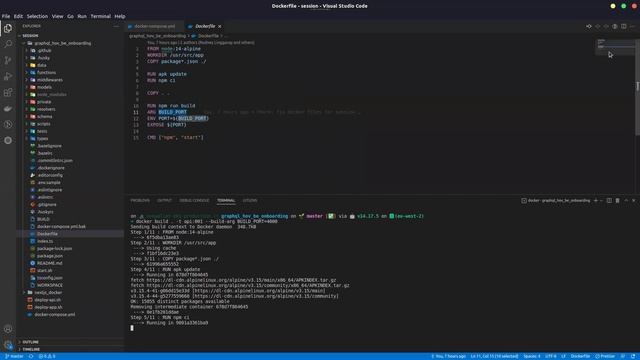The height and width of the screenshot is (360, 640).
Task: Click LF end of line sequence
Action: (563, 356)
